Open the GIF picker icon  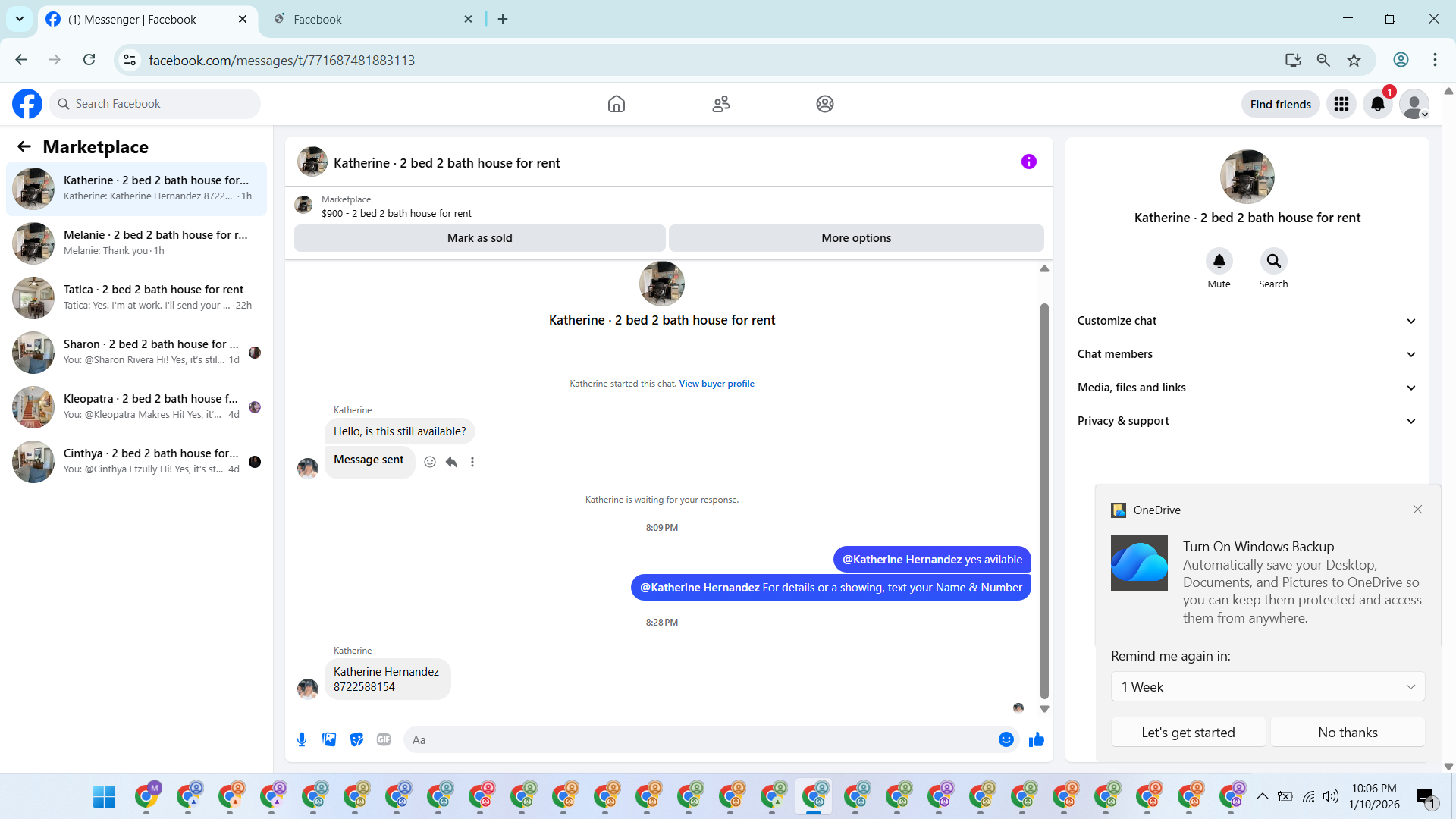click(384, 739)
